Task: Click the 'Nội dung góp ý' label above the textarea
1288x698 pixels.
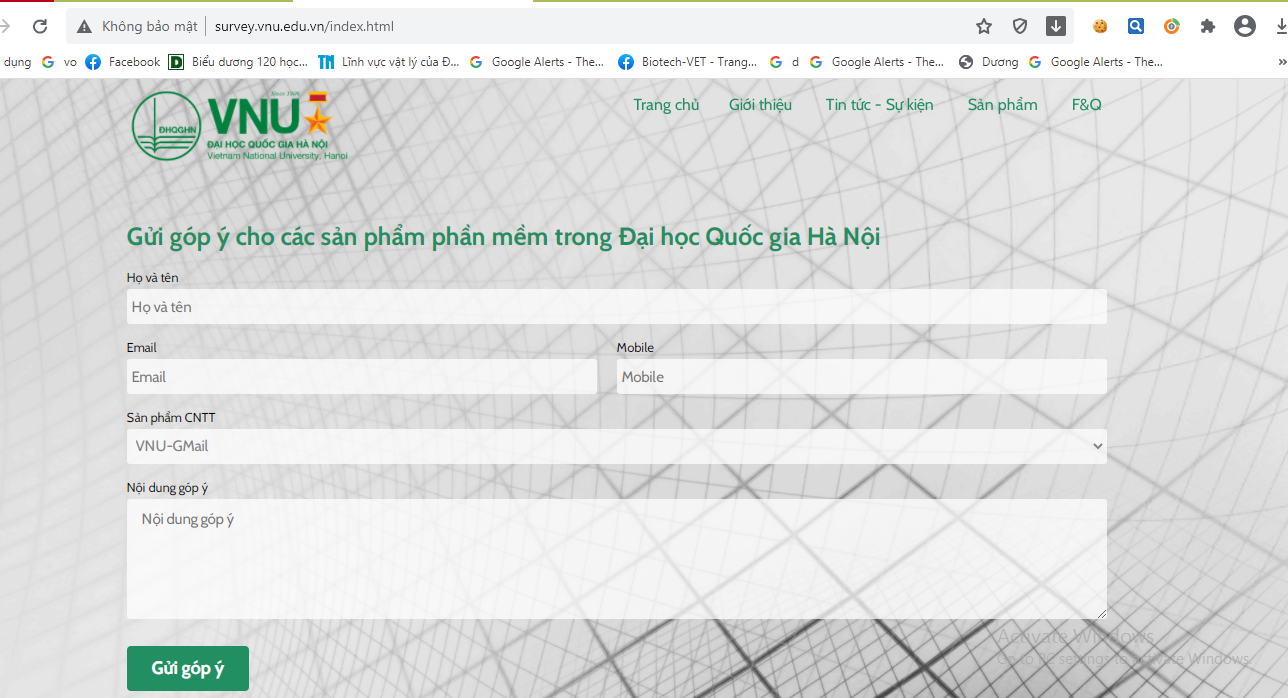Action: pyautogui.click(x=167, y=488)
